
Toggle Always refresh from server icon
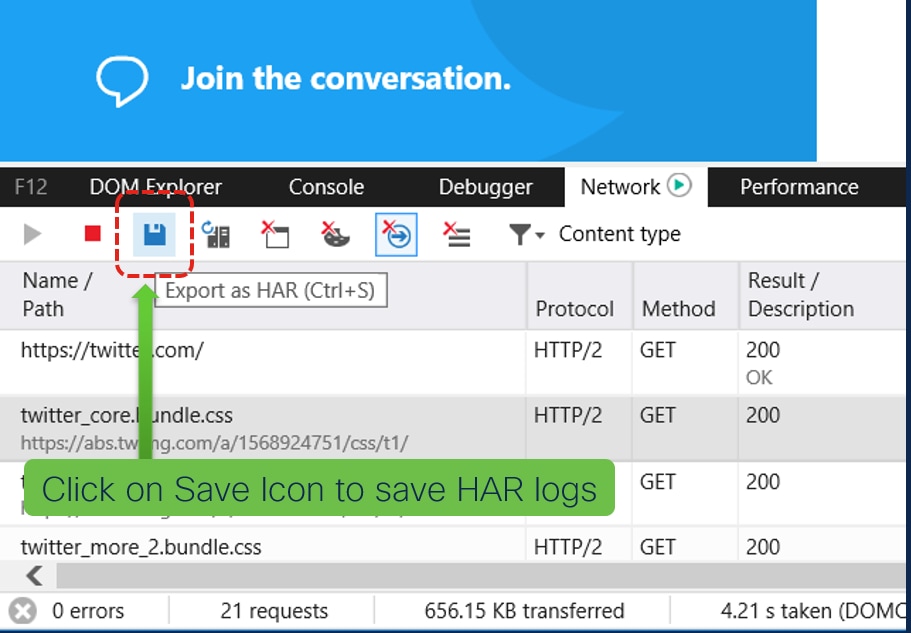click(216, 235)
